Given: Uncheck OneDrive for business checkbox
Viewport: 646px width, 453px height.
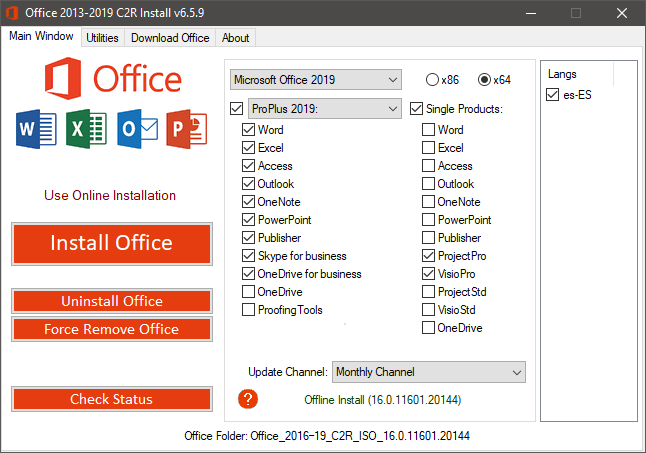Looking at the screenshot, I should pos(248,274).
